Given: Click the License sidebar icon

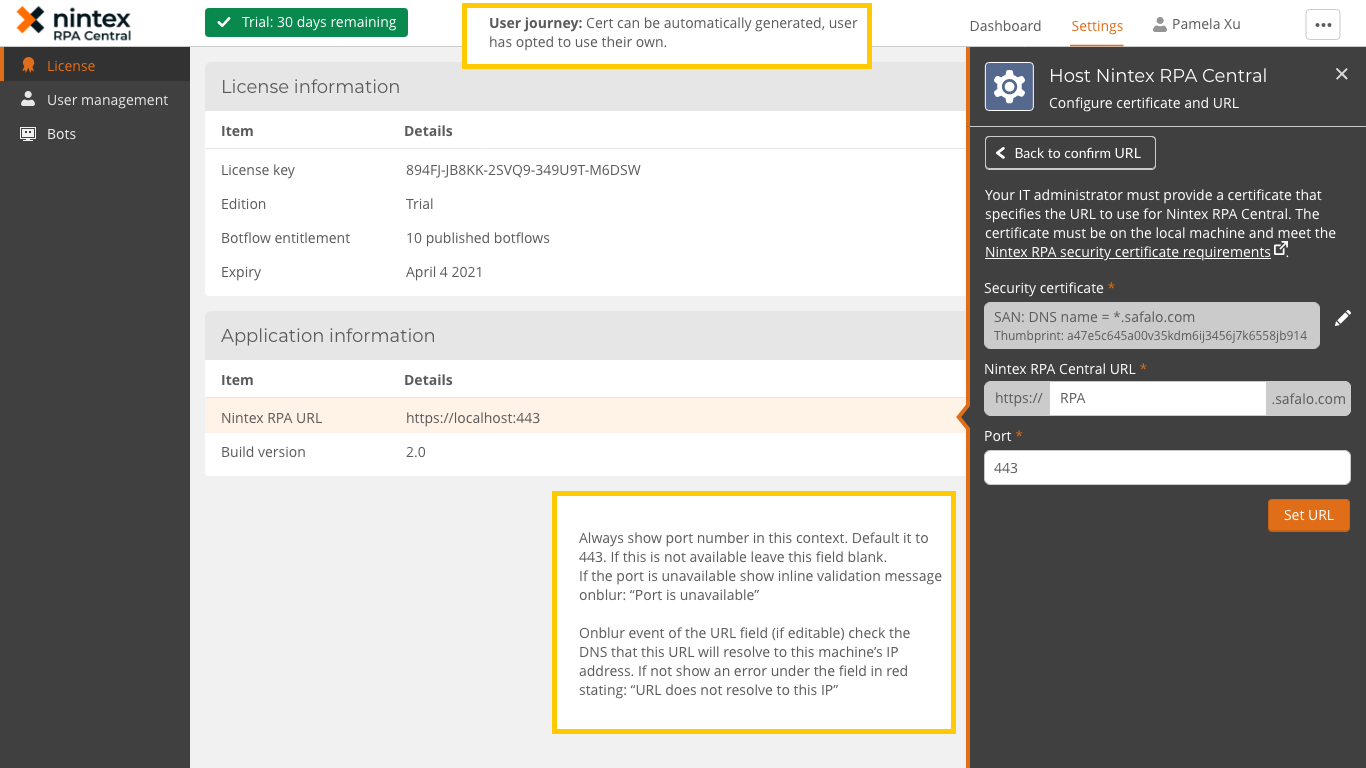Looking at the screenshot, I should click(x=28, y=66).
